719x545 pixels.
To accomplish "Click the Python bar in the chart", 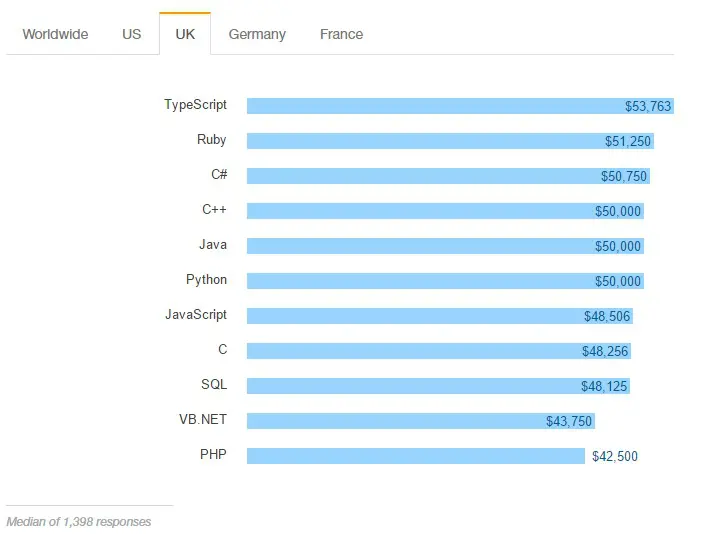I will [x=445, y=281].
